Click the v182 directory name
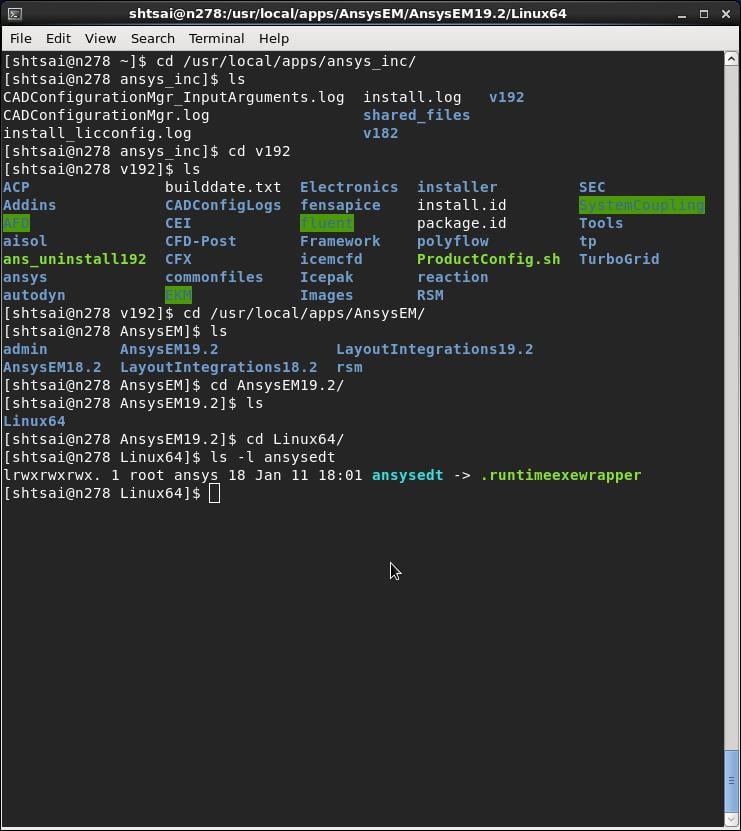The height and width of the screenshot is (831, 741). 380,133
